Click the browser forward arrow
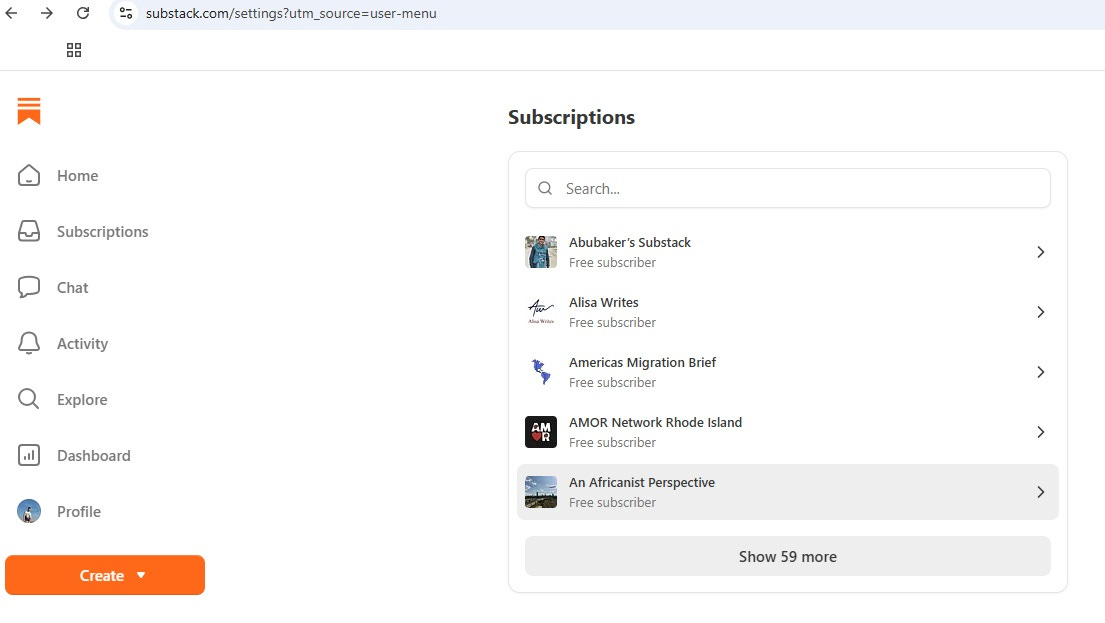The width and height of the screenshot is (1105, 623). [x=47, y=13]
